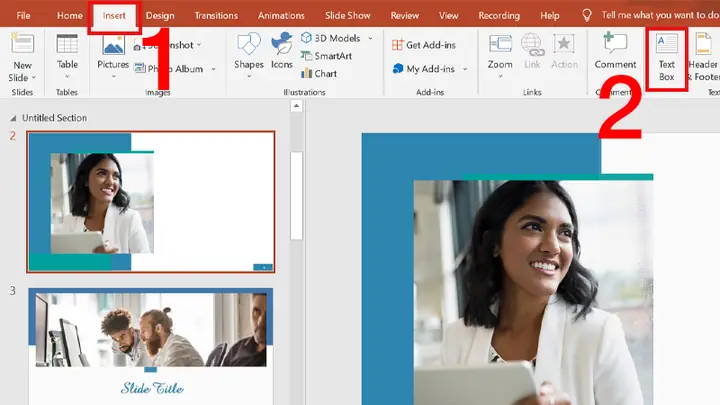Click the Tell me lightbulb icon

pyautogui.click(x=586, y=15)
